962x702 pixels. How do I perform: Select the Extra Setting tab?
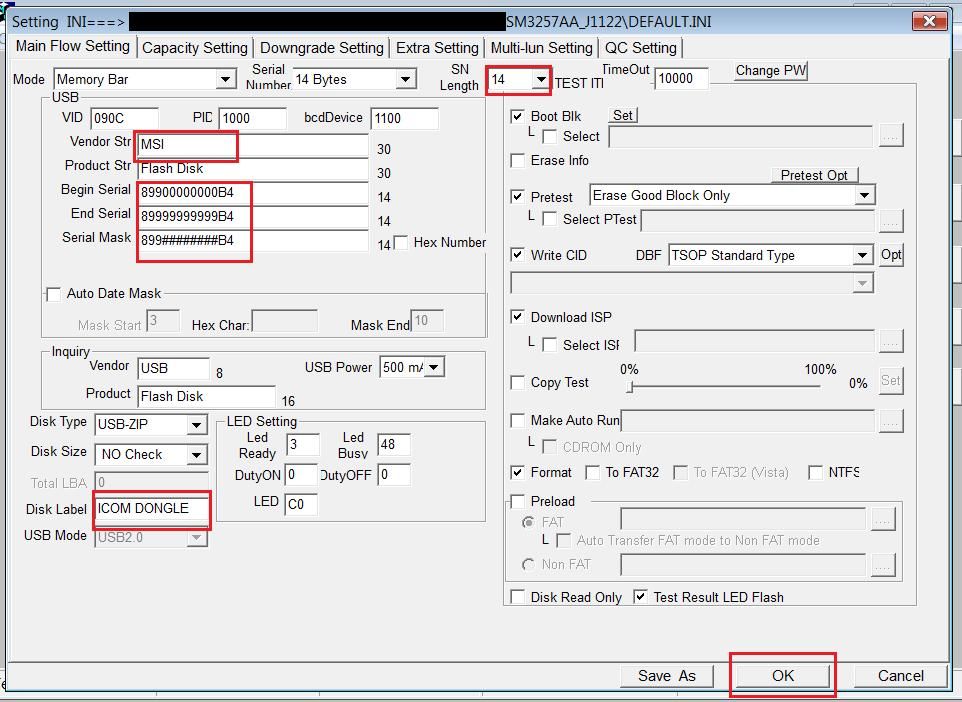coord(435,46)
